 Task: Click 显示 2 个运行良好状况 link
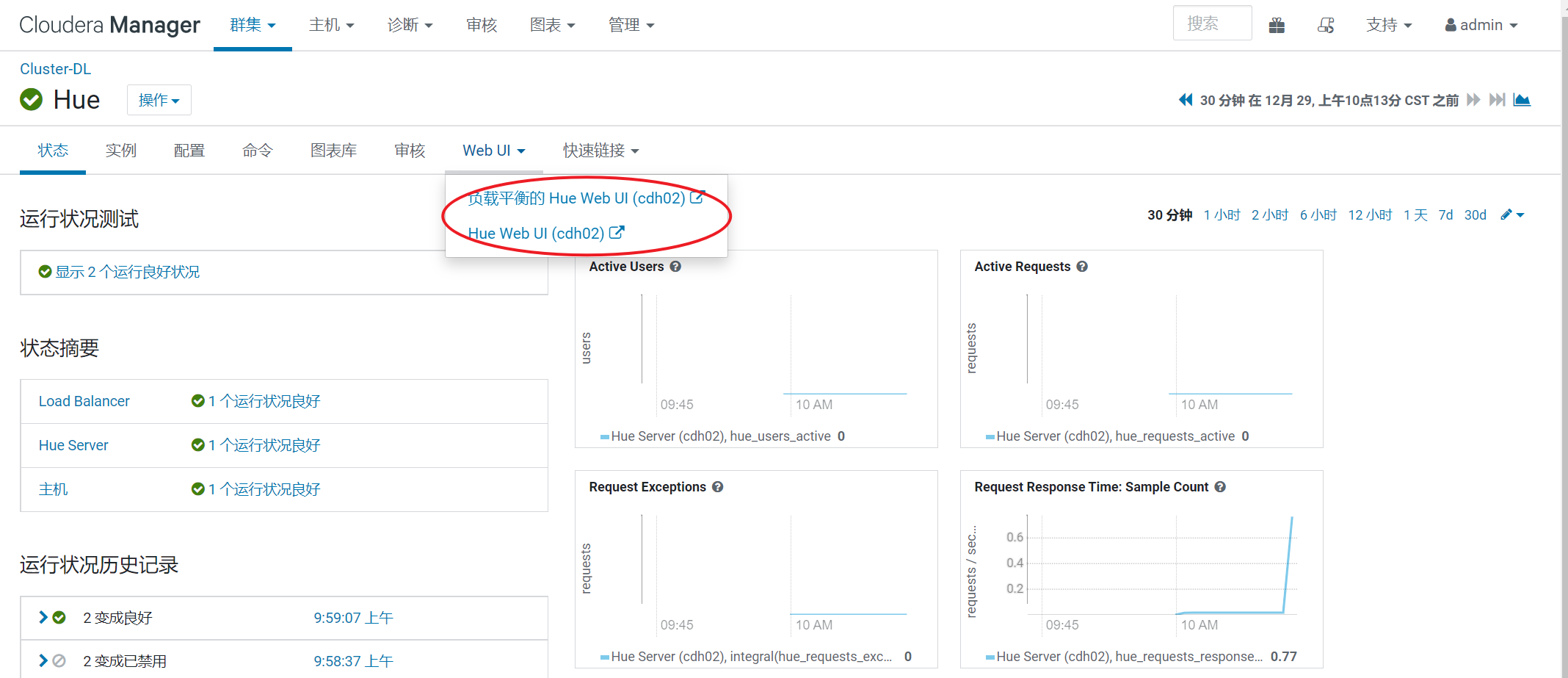point(127,272)
